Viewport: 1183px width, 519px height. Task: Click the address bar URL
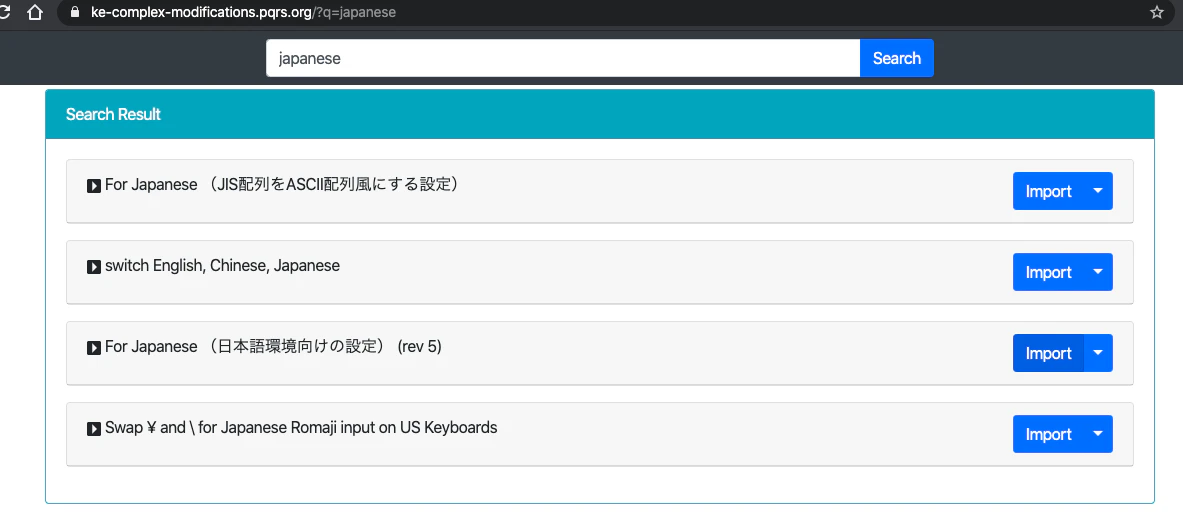coord(243,13)
